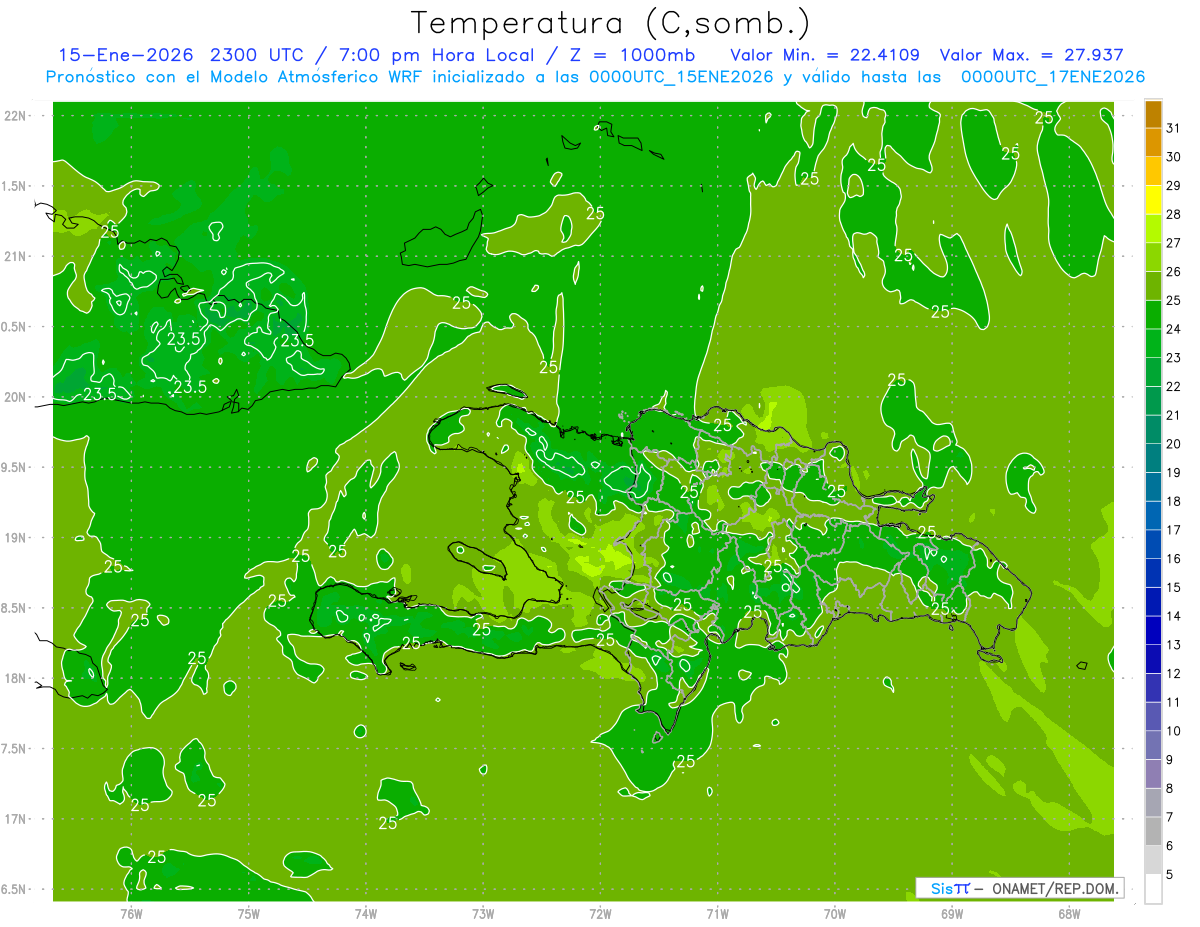Click the 71W longitude axis label
The image size is (1200, 927).
point(717,913)
